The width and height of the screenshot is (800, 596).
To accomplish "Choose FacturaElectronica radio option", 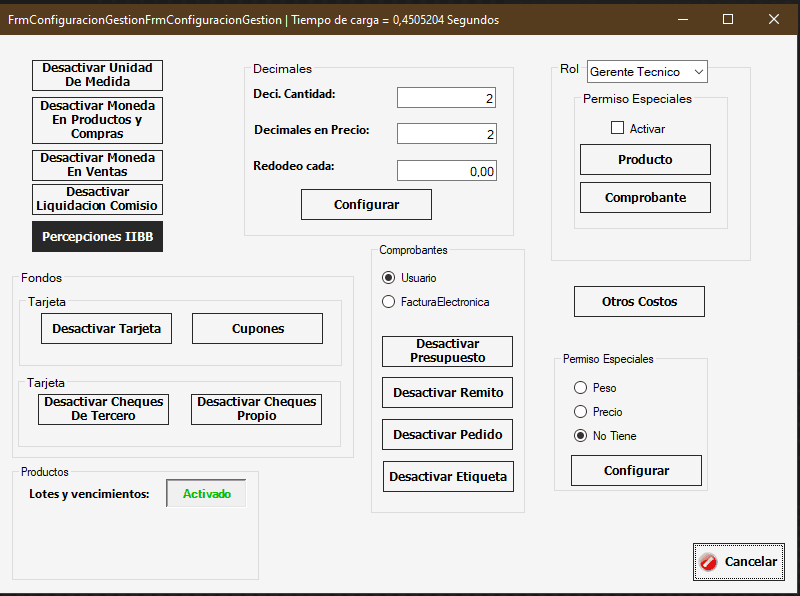I will tap(389, 302).
